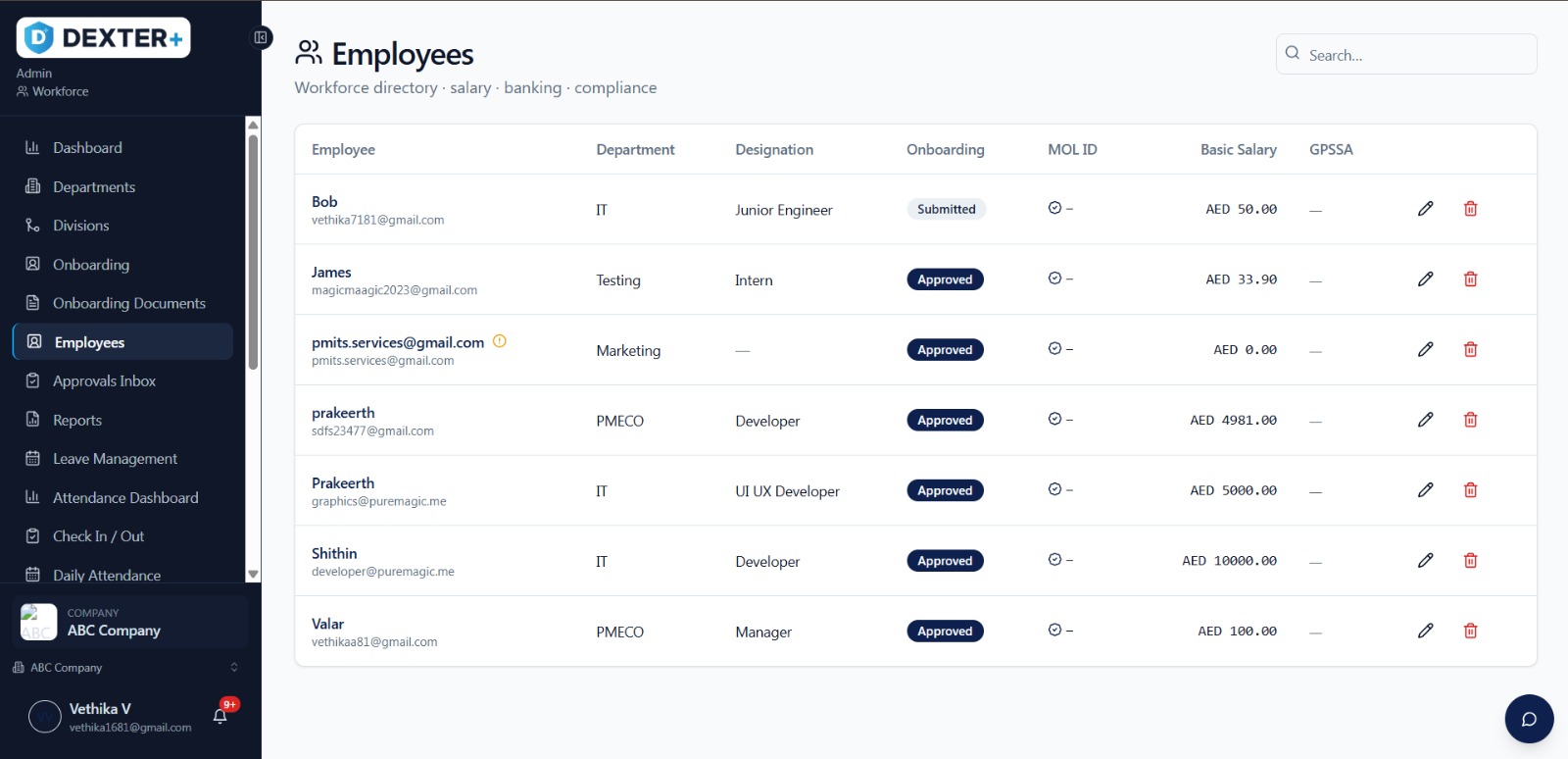Delete Prakeerth UI UX Developer row
Viewport: 1568px width, 759px height.
1470,490
